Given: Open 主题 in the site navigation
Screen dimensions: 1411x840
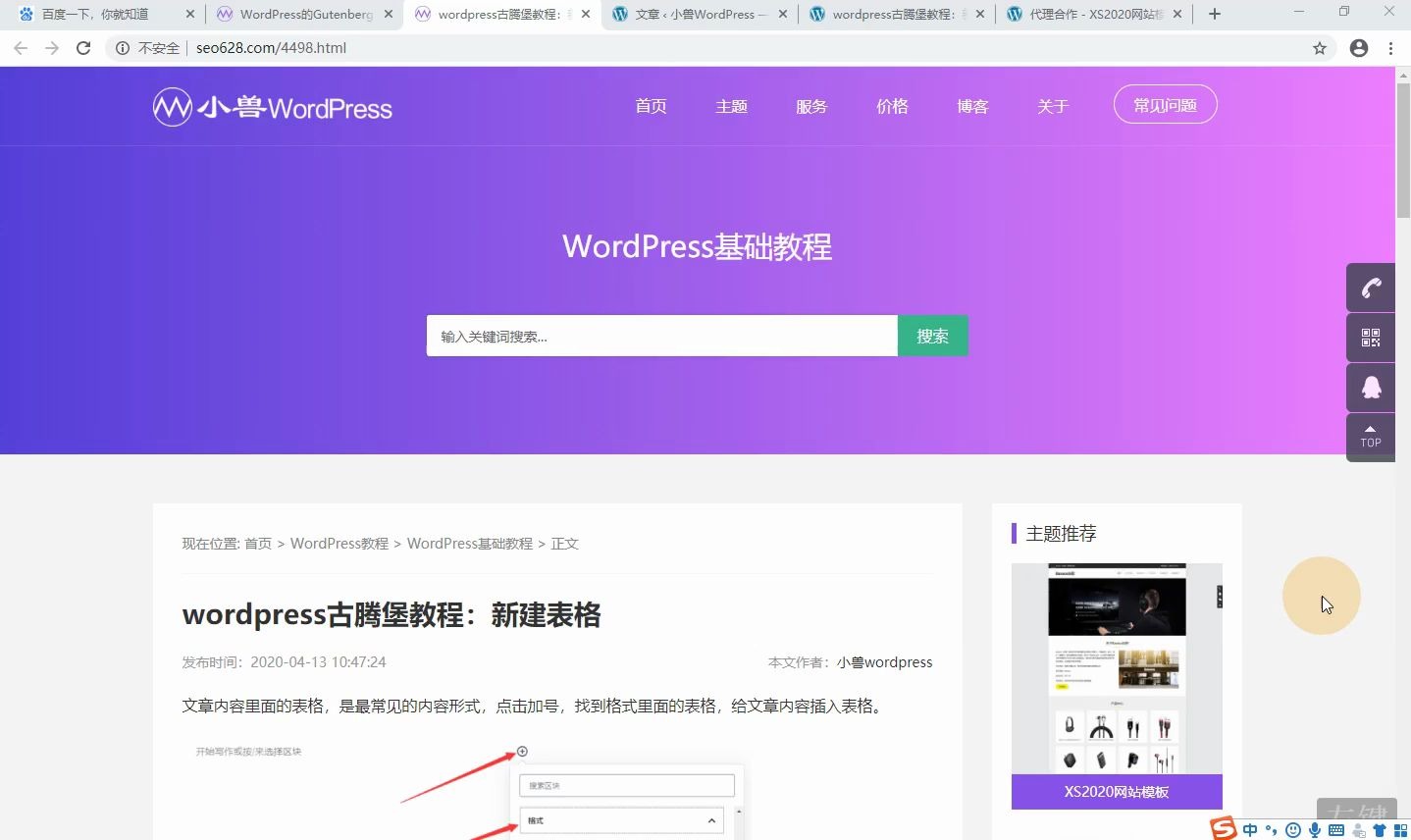Looking at the screenshot, I should [x=731, y=106].
